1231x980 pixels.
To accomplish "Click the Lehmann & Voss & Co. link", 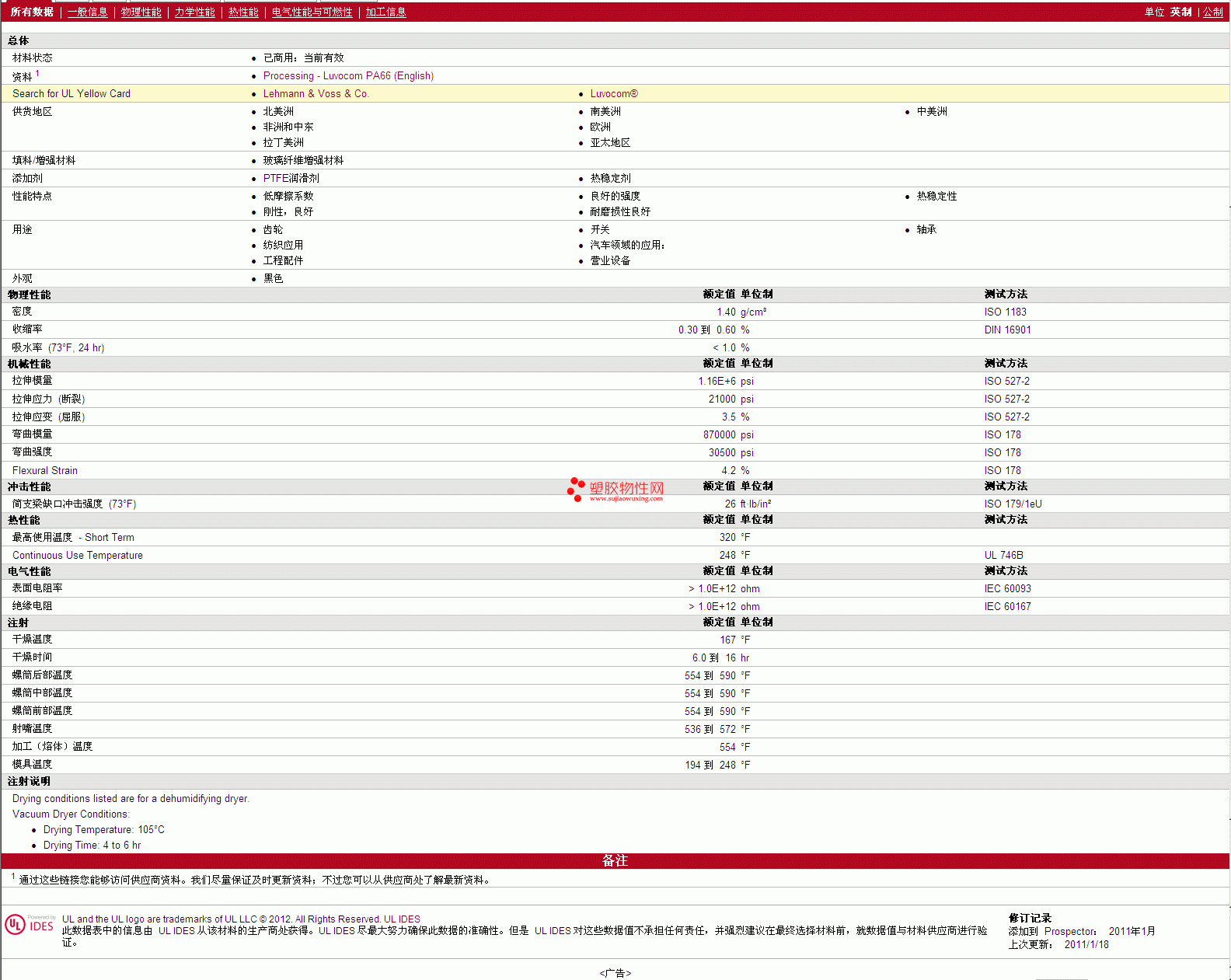I will pos(316,94).
